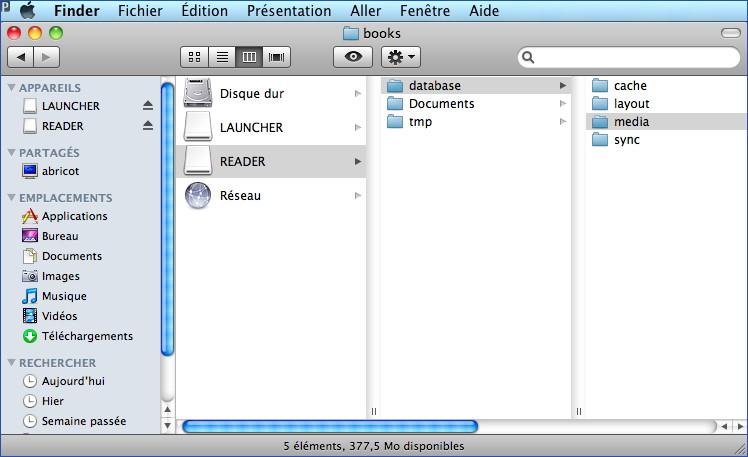748x457 pixels.
Task: Click the search magnifier icon
Action: coord(528,57)
